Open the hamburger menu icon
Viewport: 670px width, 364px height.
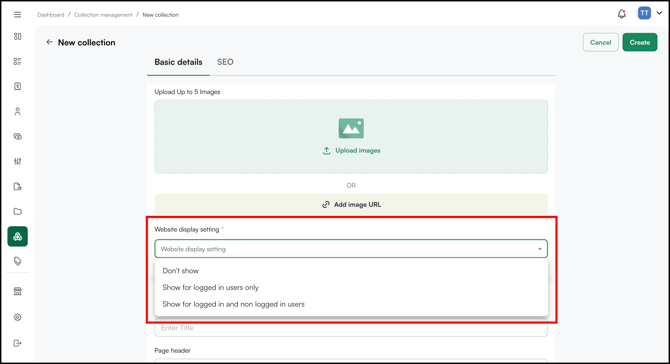click(18, 15)
